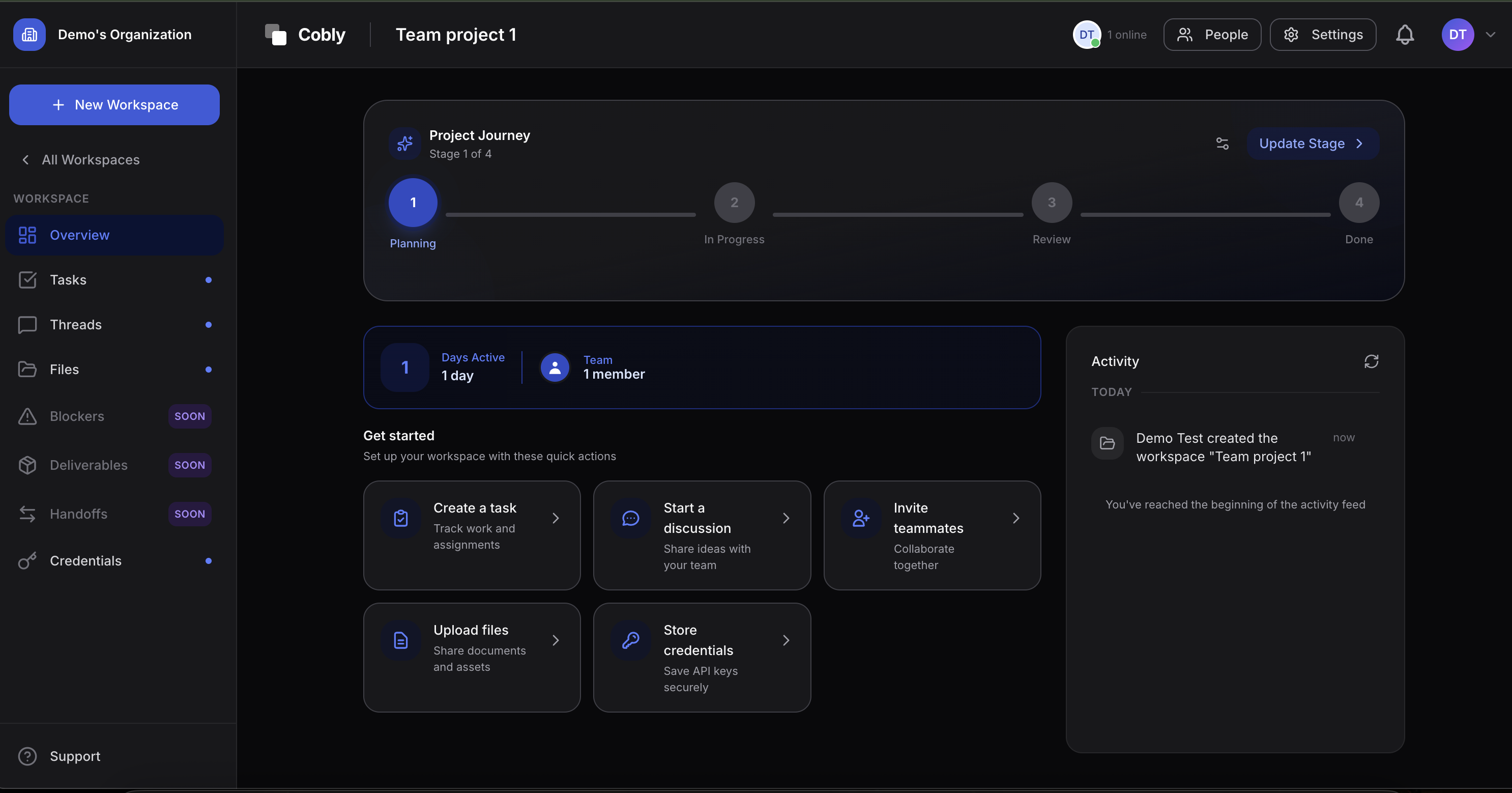
Task: Click the Project Journey sparkle icon
Action: [405, 144]
